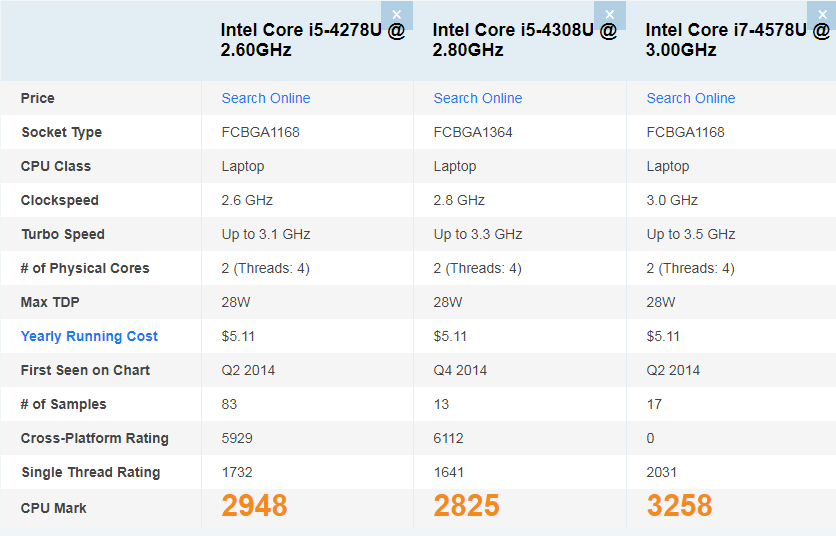Click the 2825 CPU Mark score
The width and height of the screenshot is (836, 536).
coord(466,506)
